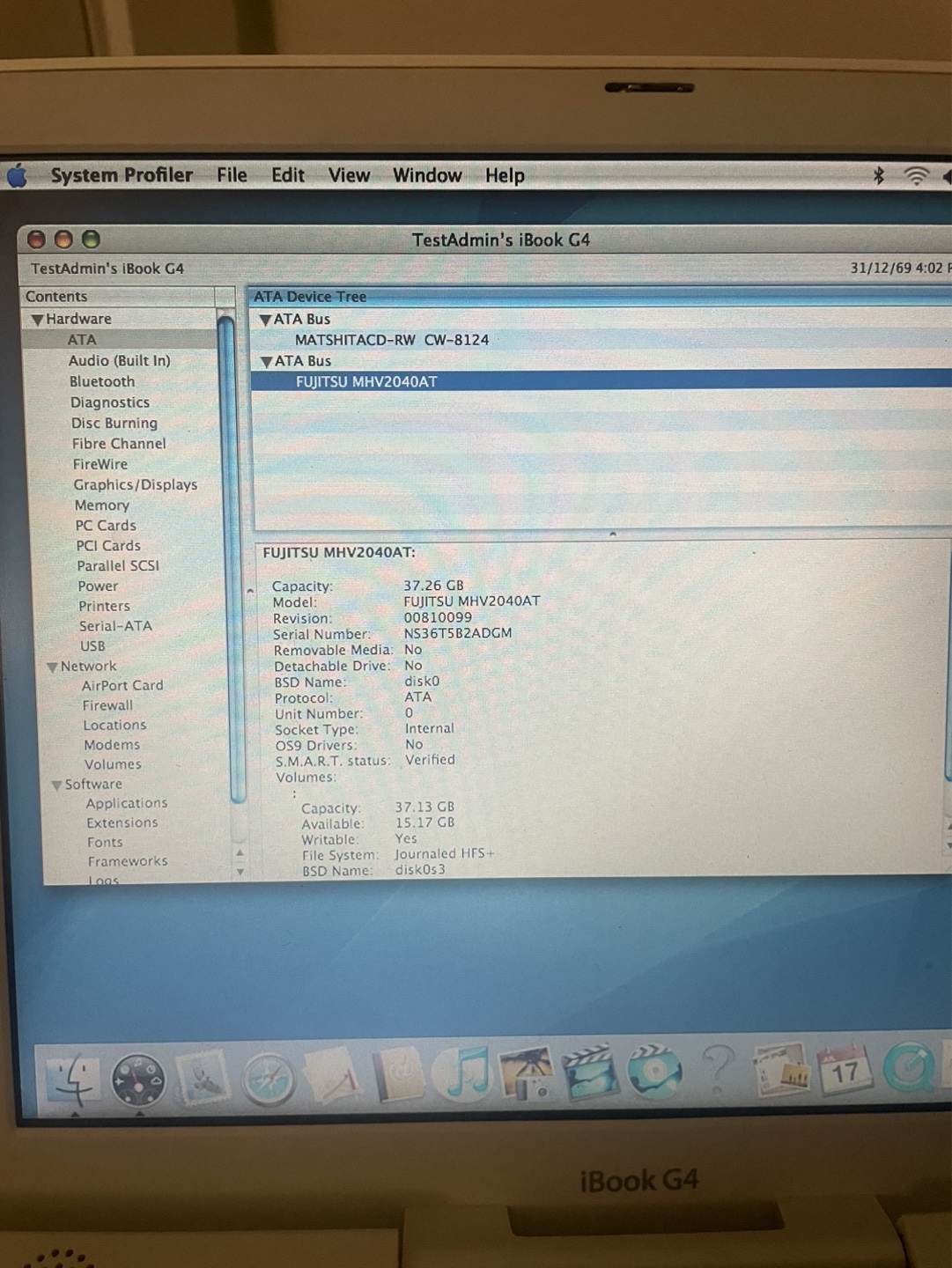Select MATSHITACD-RW CW-8124 in device tree
This screenshot has height=1268, width=952.
(x=392, y=340)
